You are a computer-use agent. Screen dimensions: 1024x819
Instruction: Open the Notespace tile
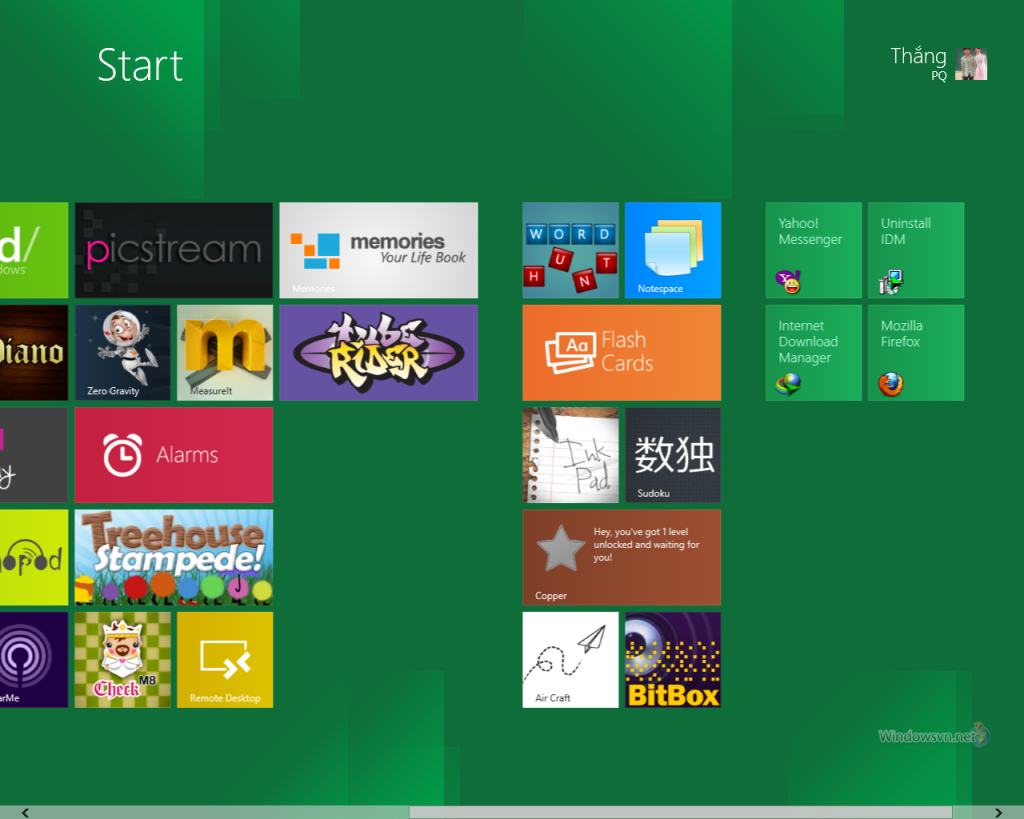pos(673,250)
